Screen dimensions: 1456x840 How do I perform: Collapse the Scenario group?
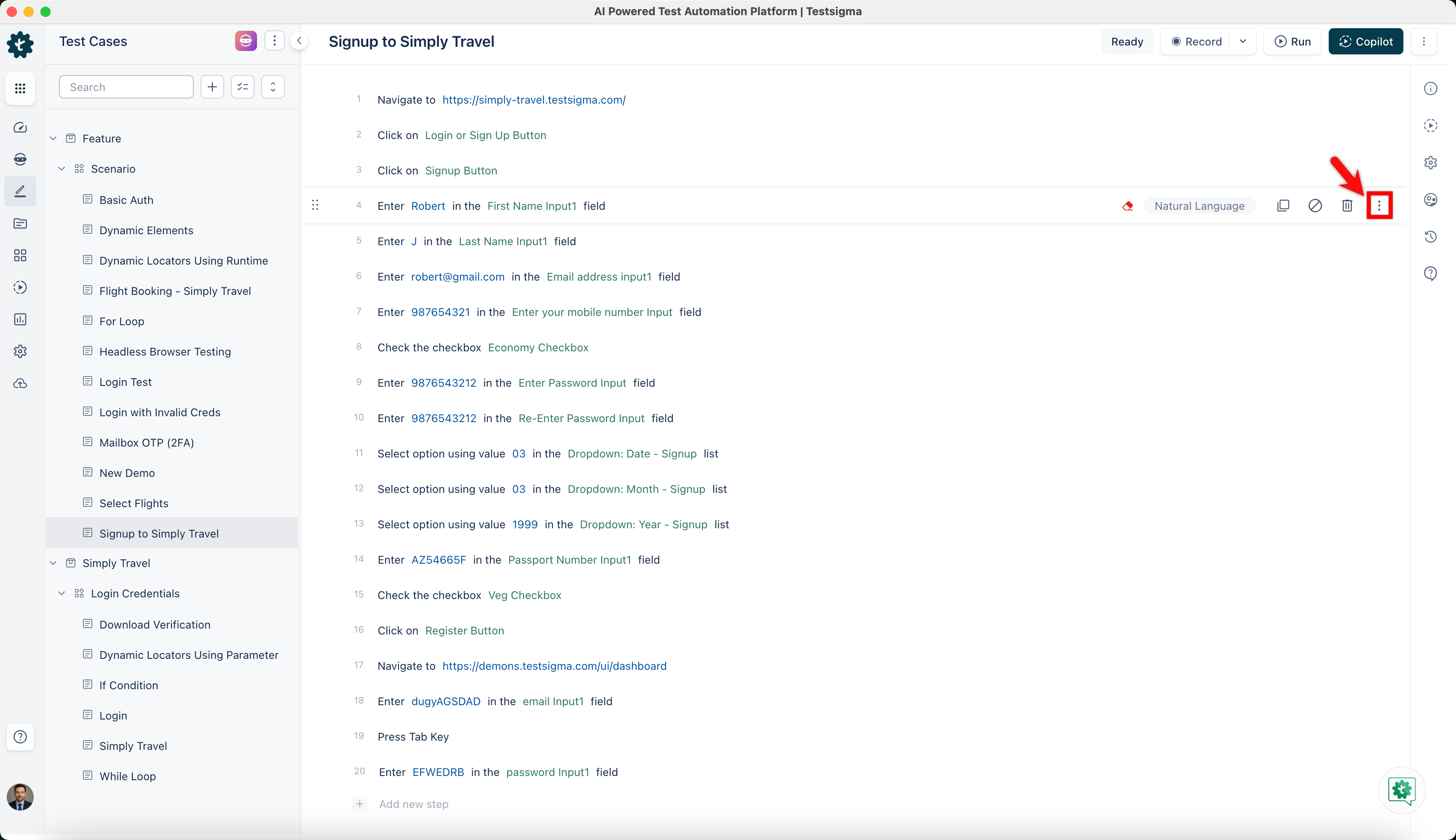[62, 169]
